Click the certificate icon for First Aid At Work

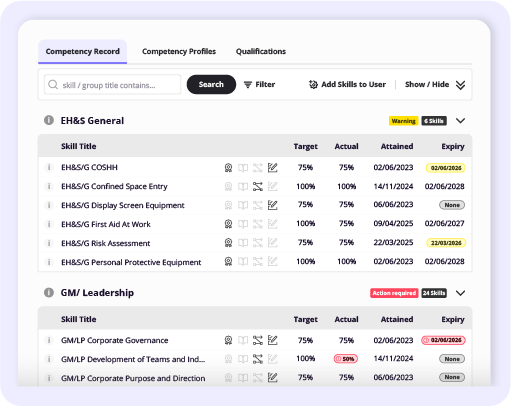pos(228,224)
